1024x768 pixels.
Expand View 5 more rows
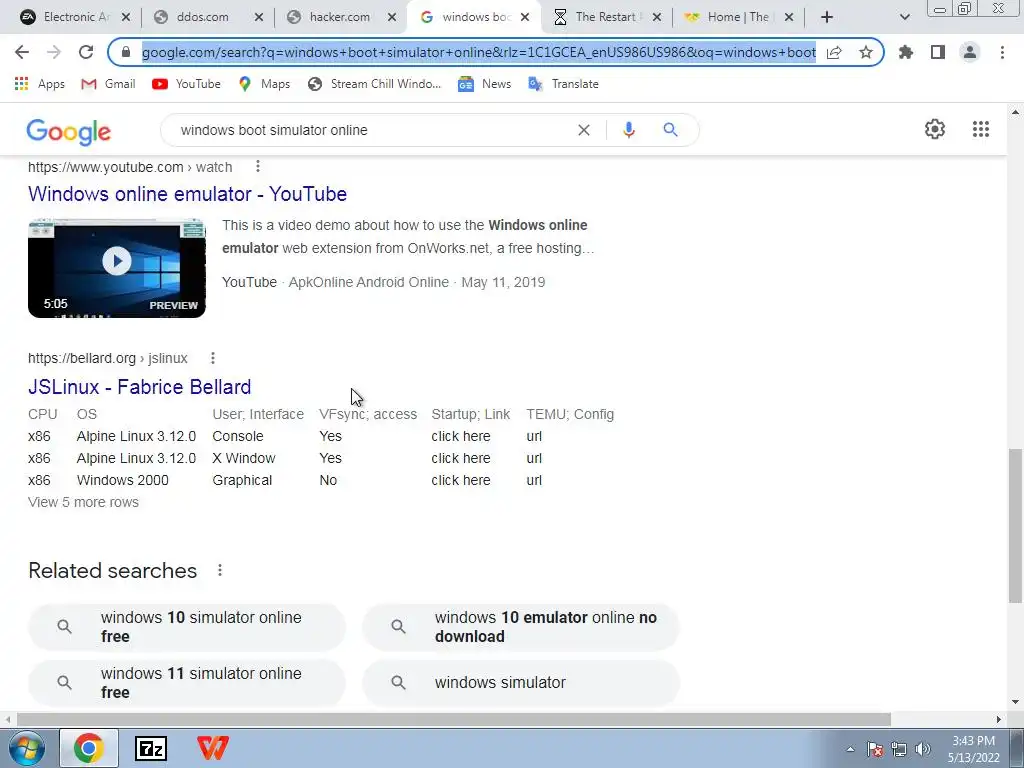click(84, 502)
